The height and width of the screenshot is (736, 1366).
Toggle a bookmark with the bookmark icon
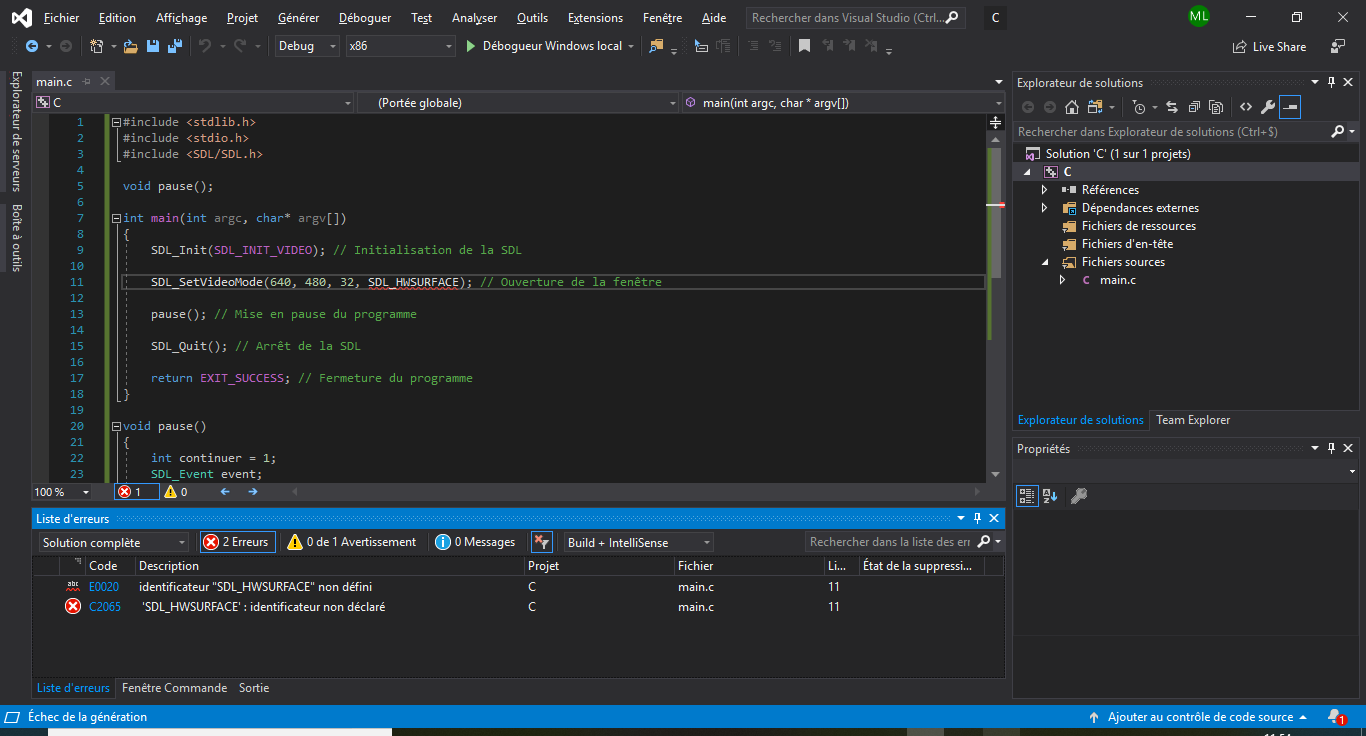[x=805, y=45]
